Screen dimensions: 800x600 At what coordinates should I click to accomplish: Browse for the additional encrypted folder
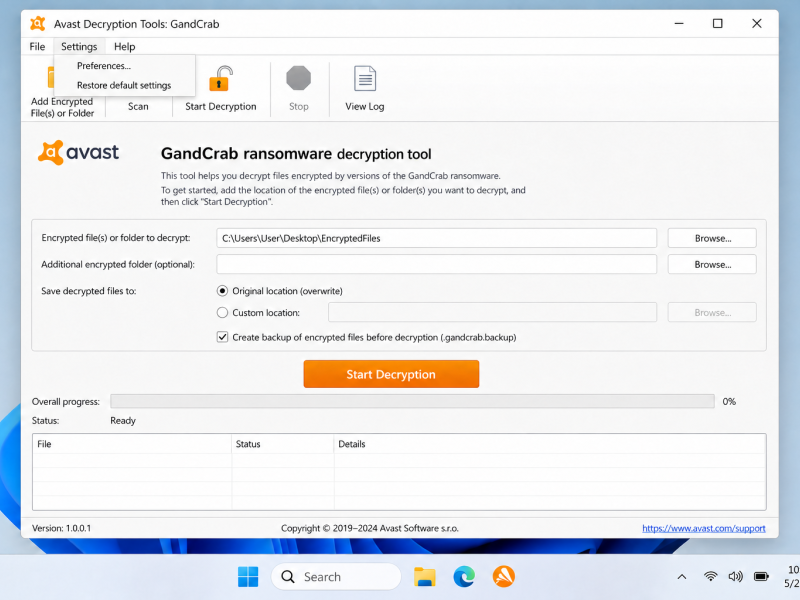pyautogui.click(x=712, y=264)
